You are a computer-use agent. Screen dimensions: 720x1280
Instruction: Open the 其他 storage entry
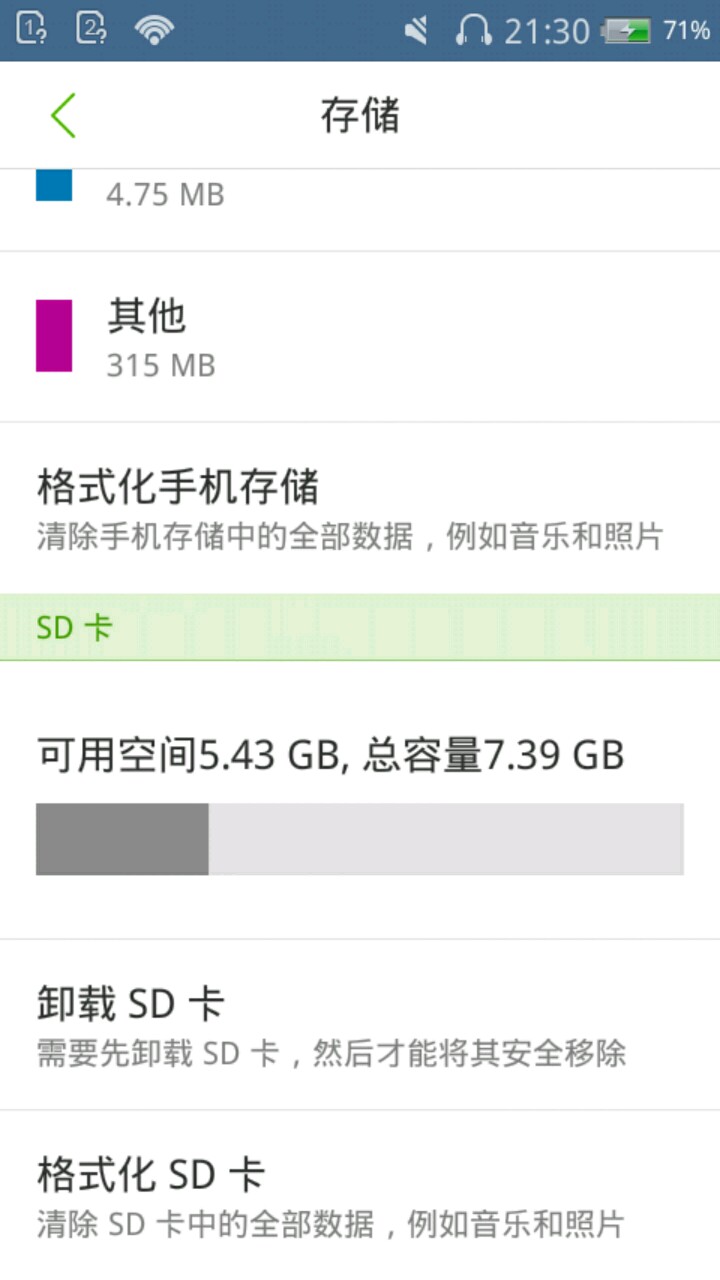(x=360, y=337)
